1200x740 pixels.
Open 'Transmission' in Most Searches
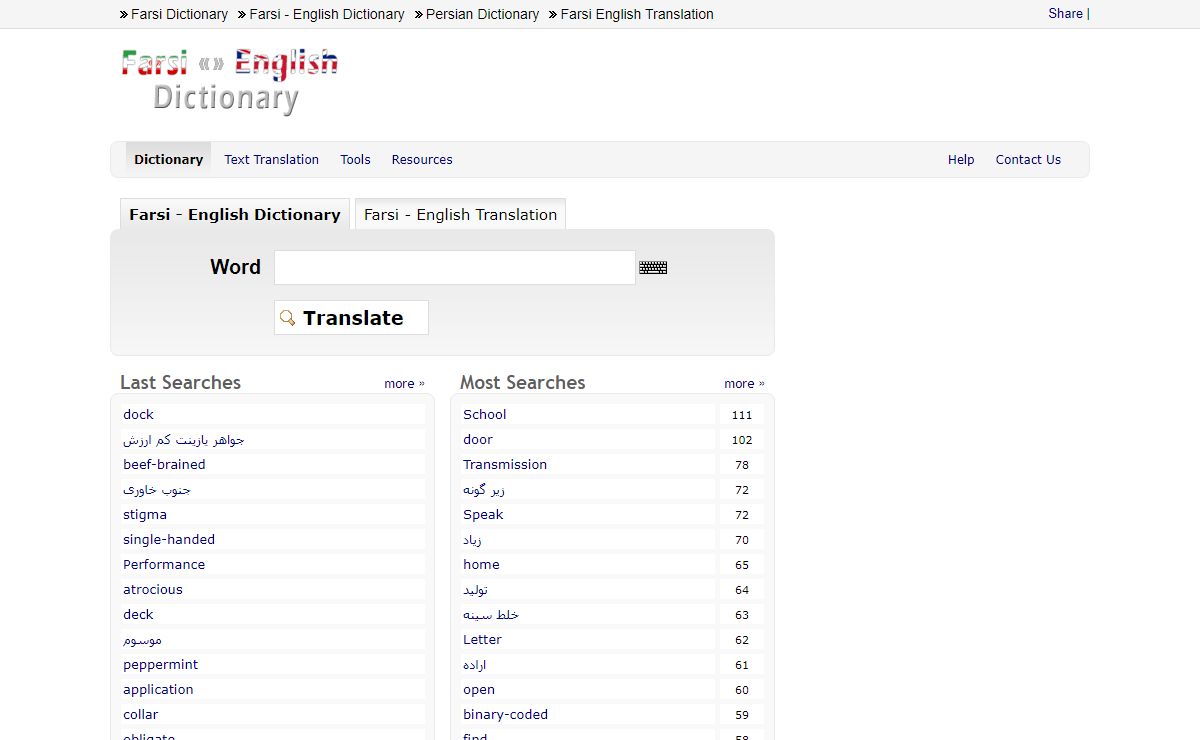(505, 464)
